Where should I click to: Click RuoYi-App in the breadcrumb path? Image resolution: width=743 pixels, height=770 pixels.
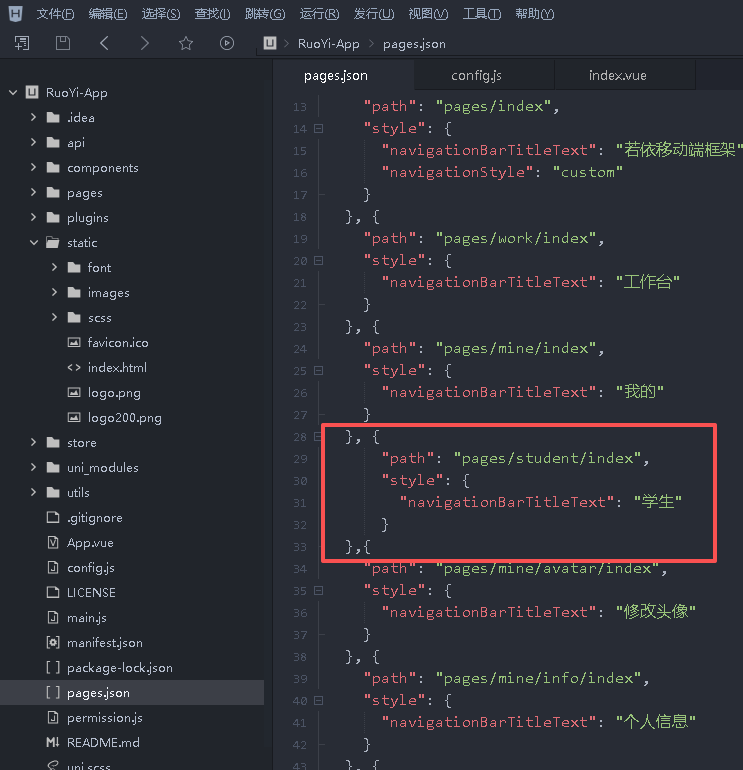pos(328,44)
